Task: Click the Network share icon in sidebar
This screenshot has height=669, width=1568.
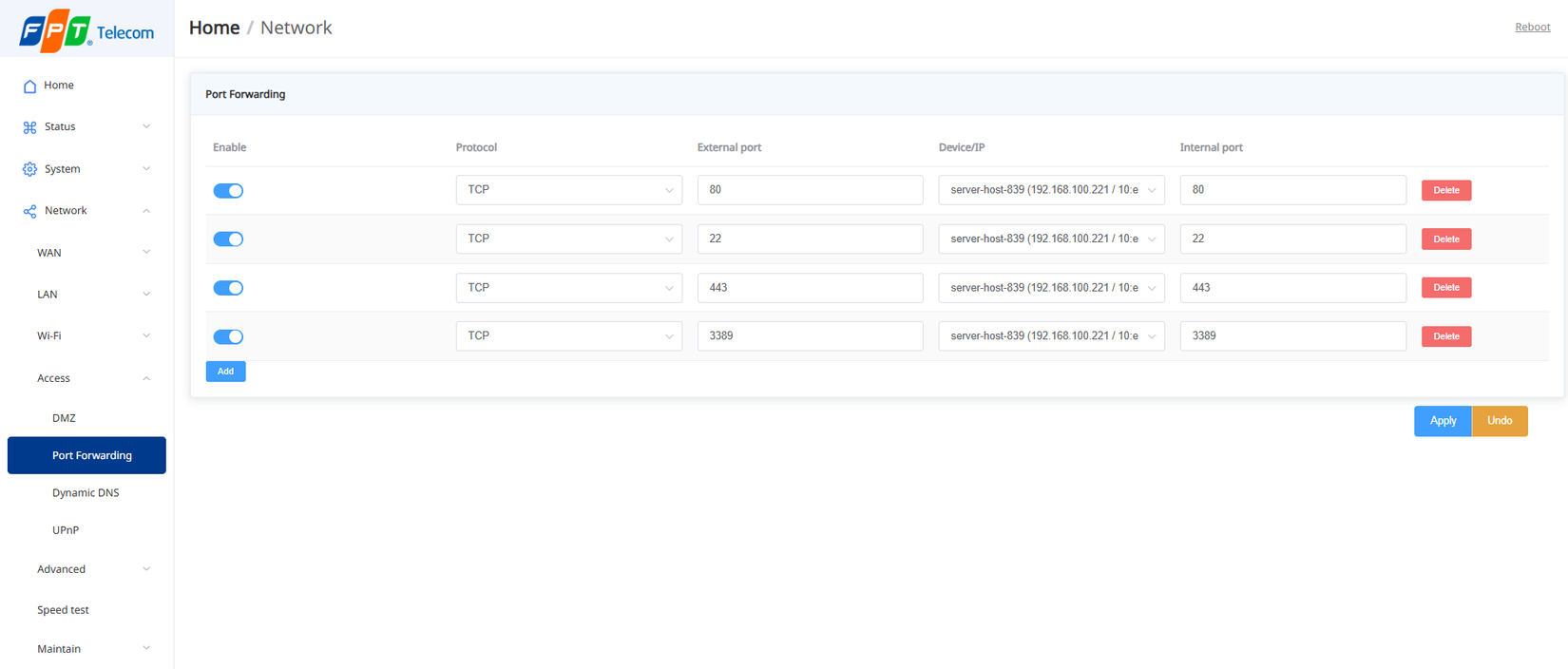Action: 29,211
